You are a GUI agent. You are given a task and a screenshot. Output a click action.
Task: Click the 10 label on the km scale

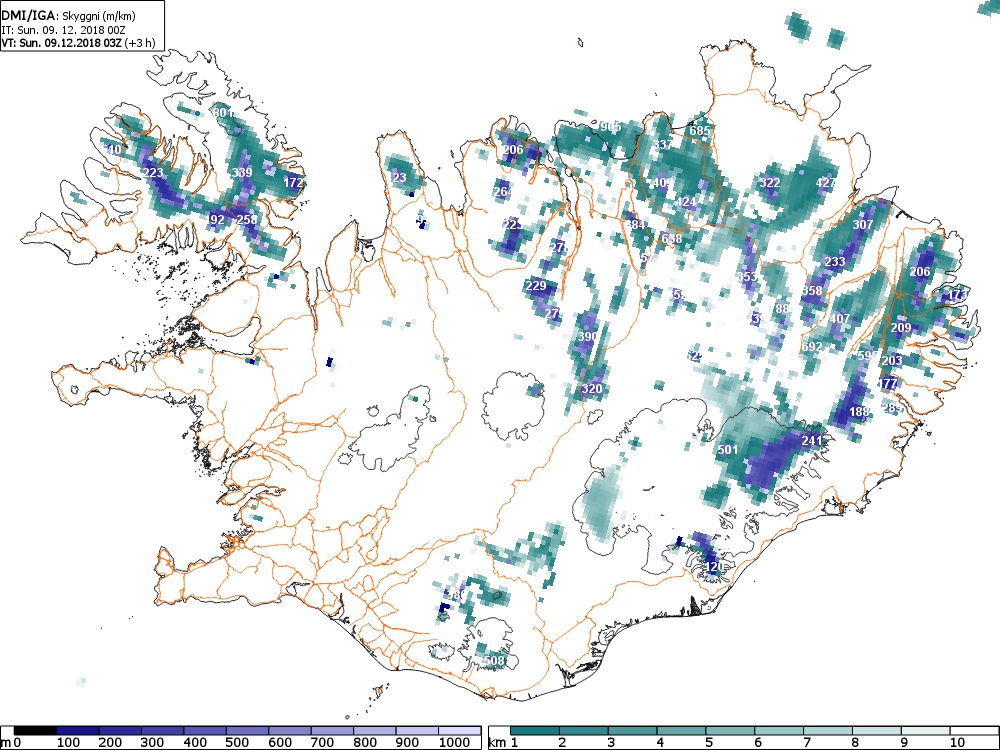click(x=956, y=742)
